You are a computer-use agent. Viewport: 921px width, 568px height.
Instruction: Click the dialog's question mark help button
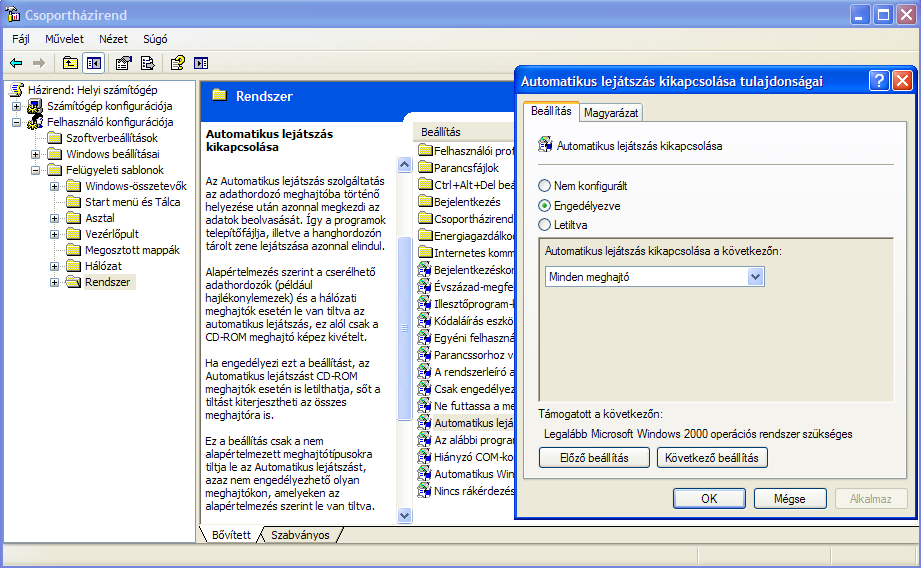coord(878,82)
